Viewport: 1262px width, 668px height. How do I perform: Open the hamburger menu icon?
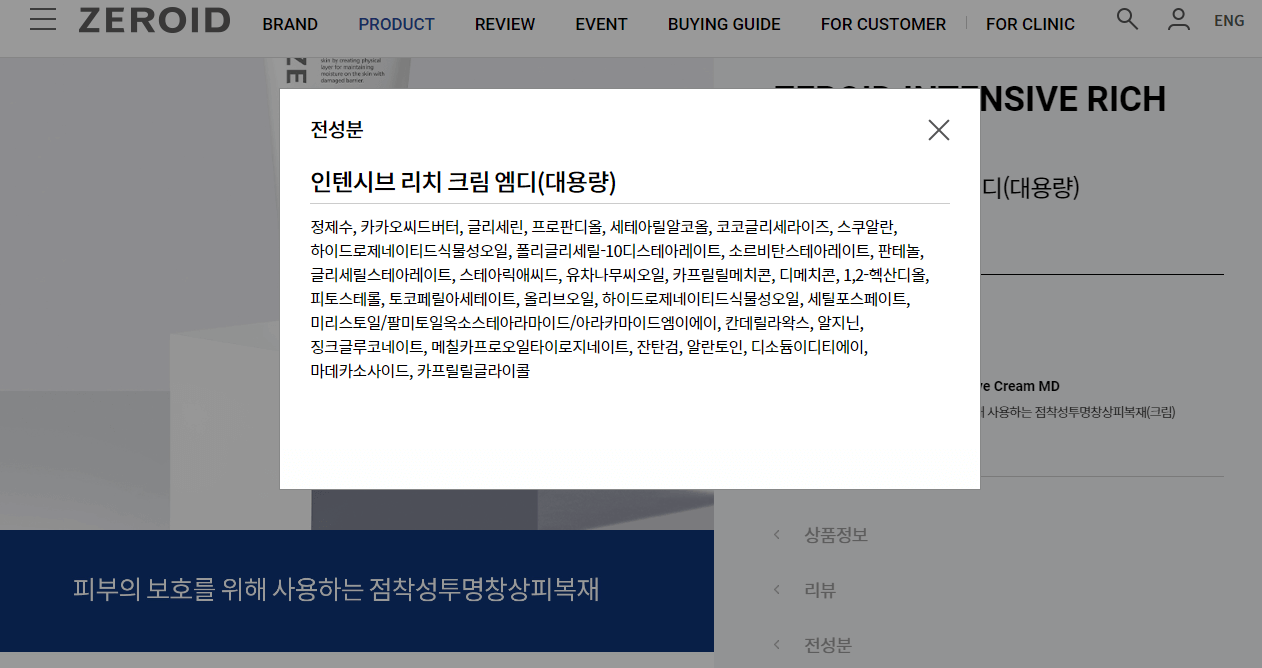point(43,20)
